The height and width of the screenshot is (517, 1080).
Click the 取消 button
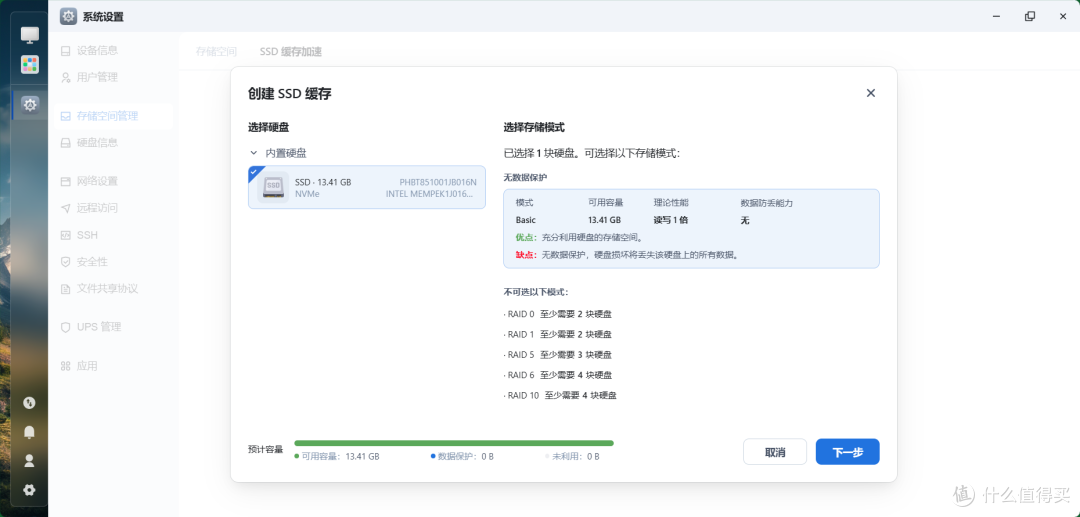point(775,452)
